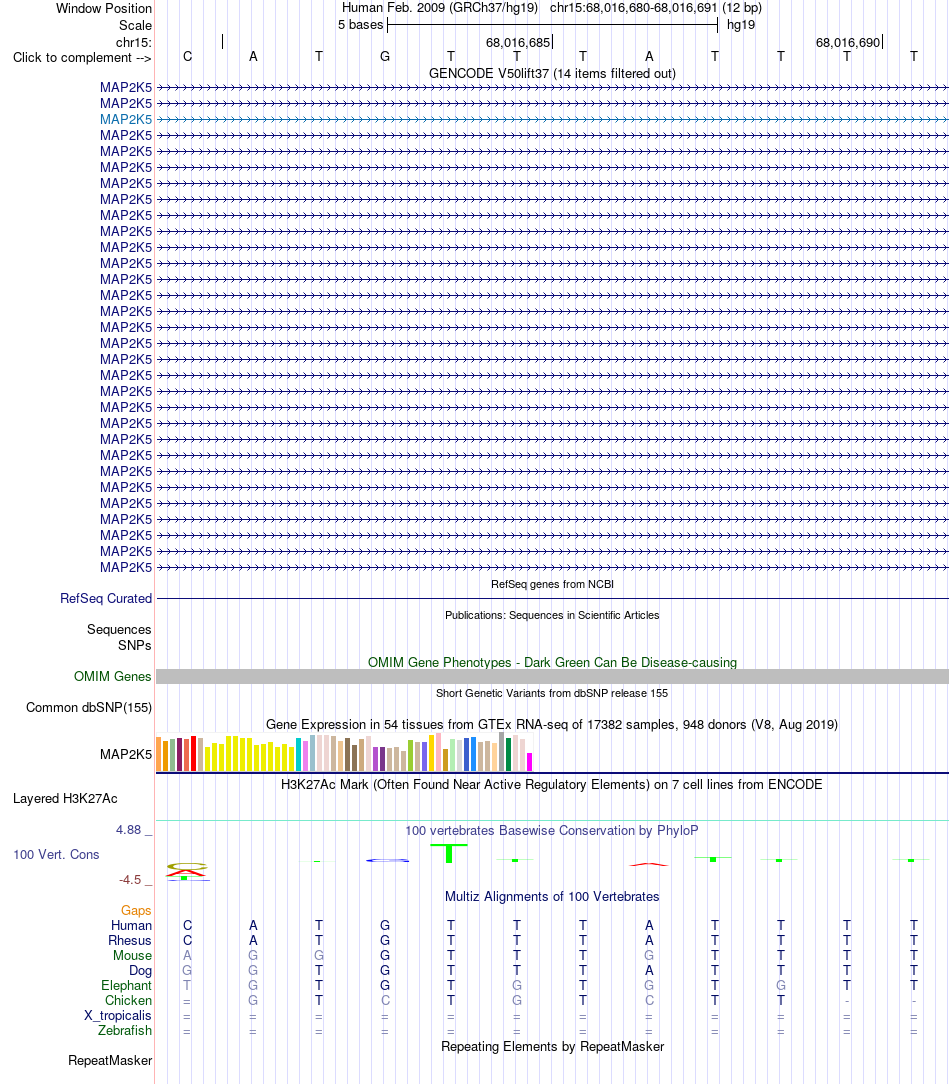Click the Scale label

pos(135,26)
